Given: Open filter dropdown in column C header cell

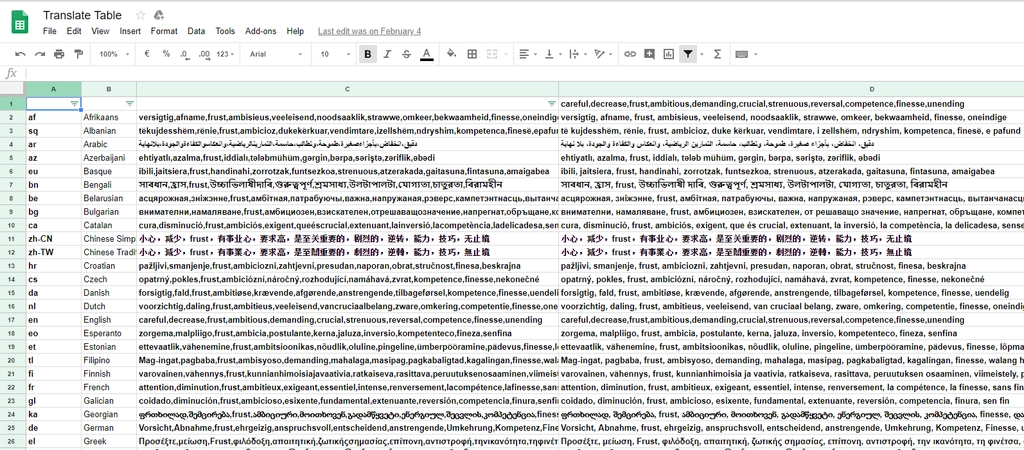Looking at the screenshot, I should point(552,103).
